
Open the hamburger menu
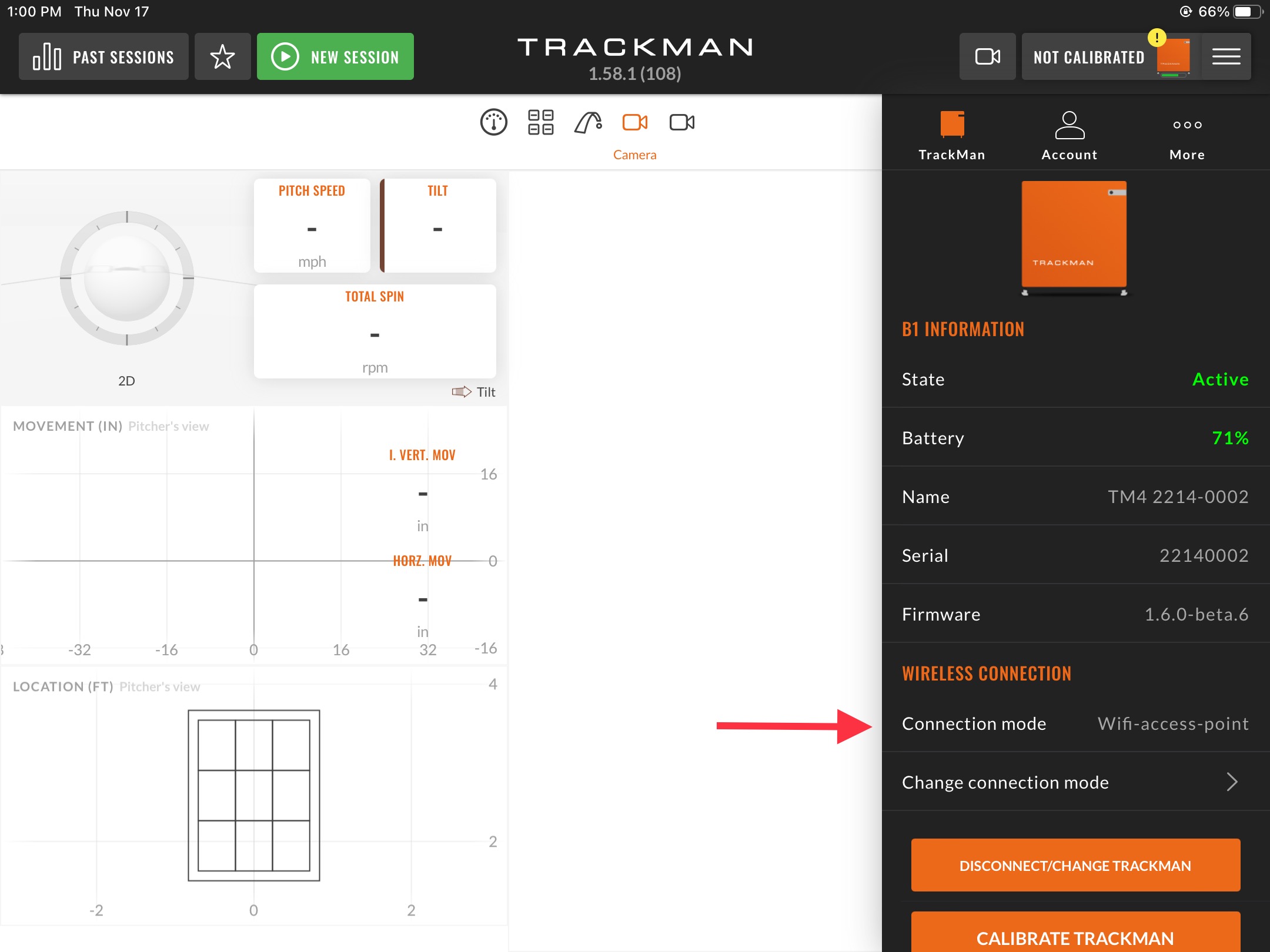click(1226, 56)
